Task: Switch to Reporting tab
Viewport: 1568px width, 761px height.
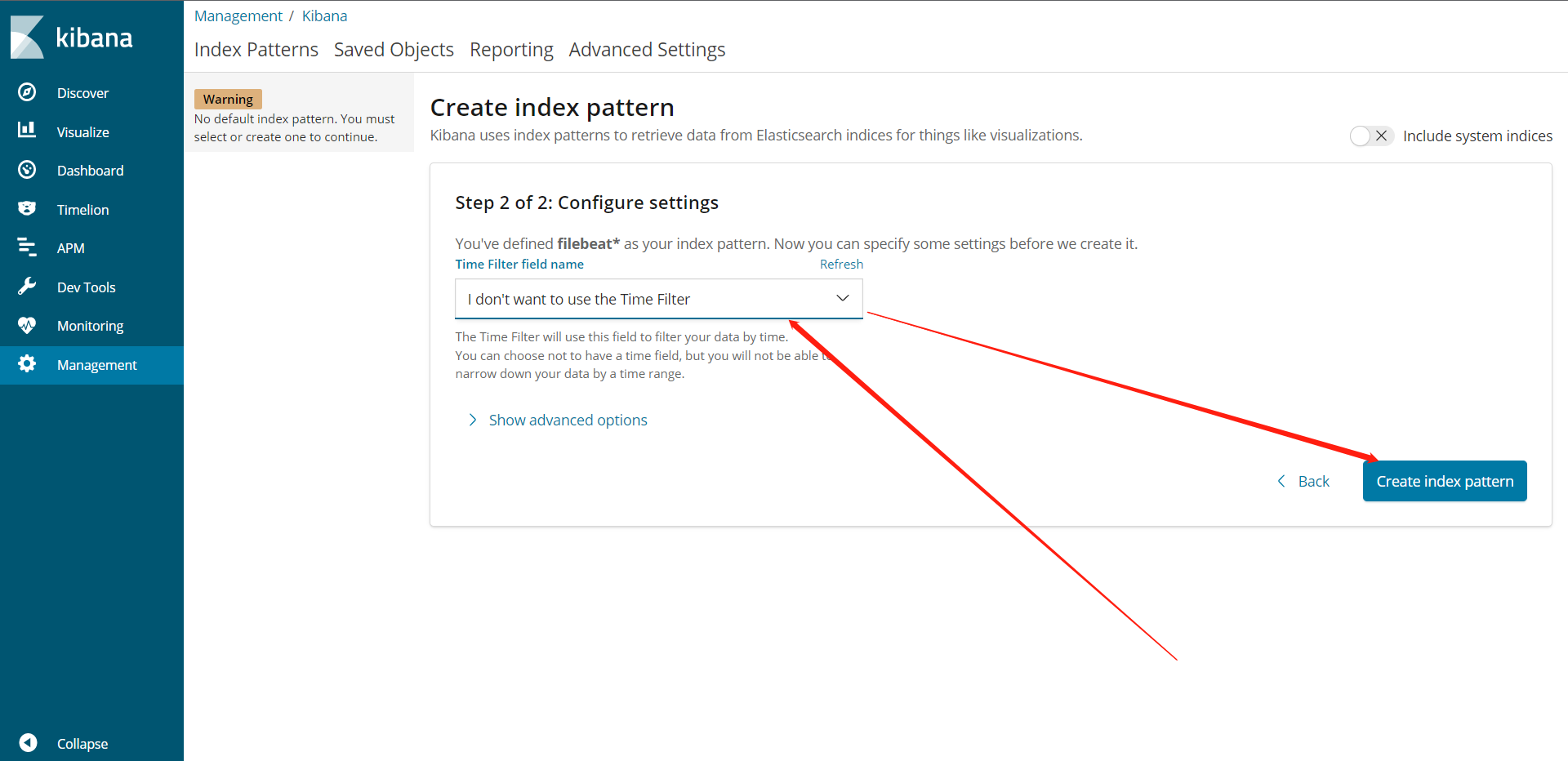Action: pos(511,50)
